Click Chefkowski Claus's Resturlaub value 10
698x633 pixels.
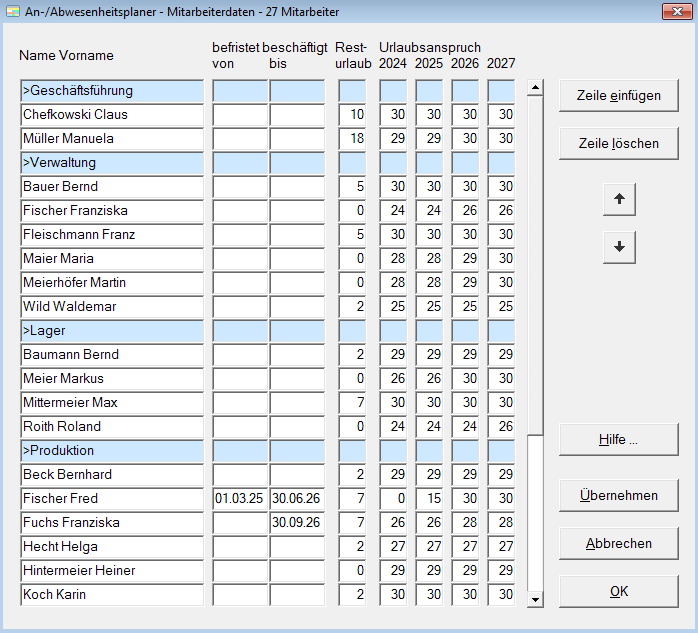tap(352, 115)
